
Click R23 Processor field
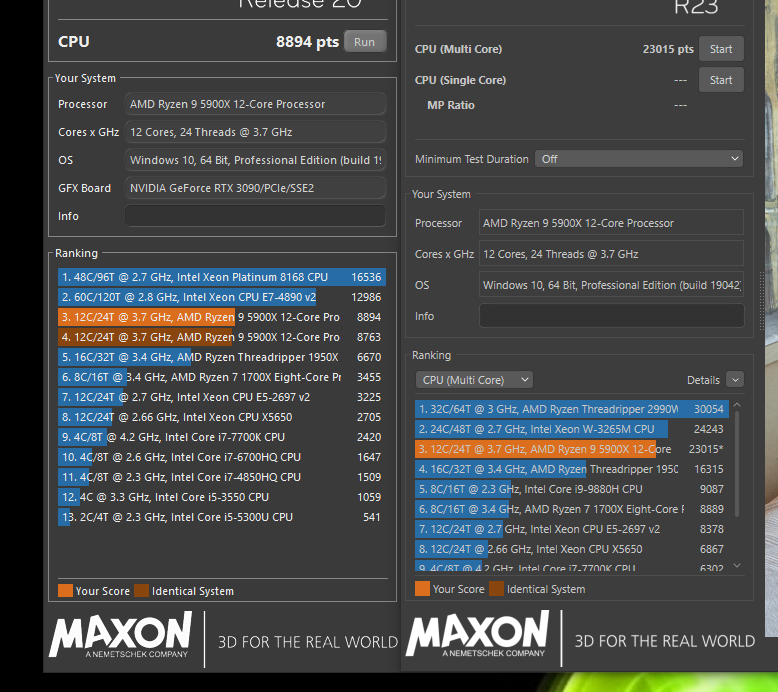coord(611,223)
